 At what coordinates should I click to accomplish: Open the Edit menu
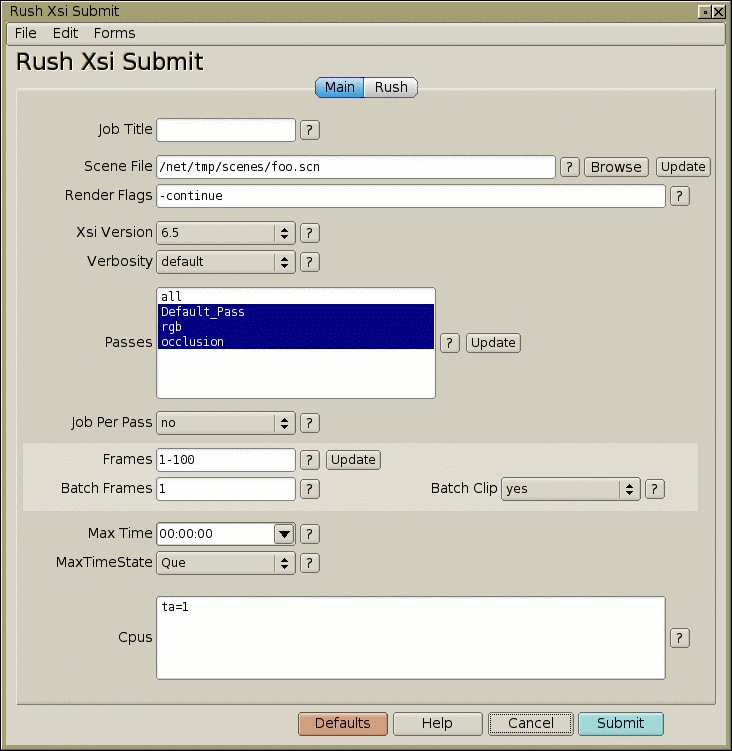pos(65,33)
